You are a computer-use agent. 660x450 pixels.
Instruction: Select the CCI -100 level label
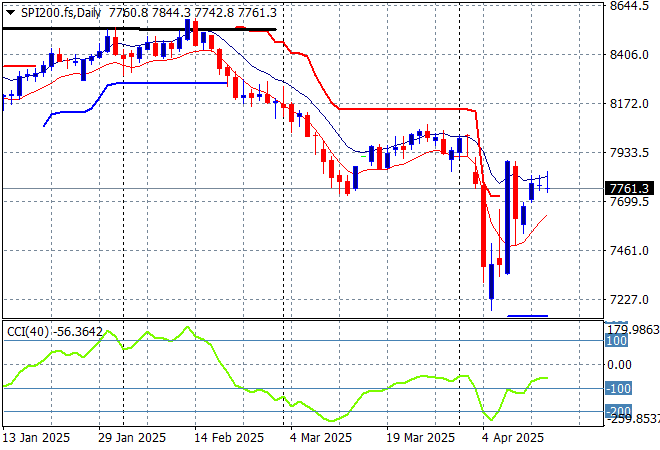pyautogui.click(x=618, y=389)
